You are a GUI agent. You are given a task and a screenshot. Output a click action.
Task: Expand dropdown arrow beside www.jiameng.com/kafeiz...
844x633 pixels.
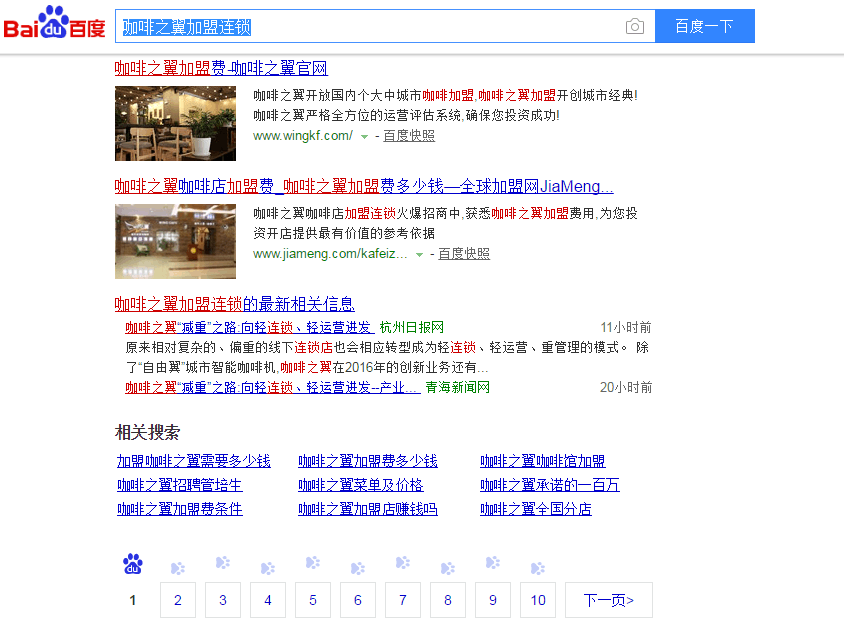(419, 255)
